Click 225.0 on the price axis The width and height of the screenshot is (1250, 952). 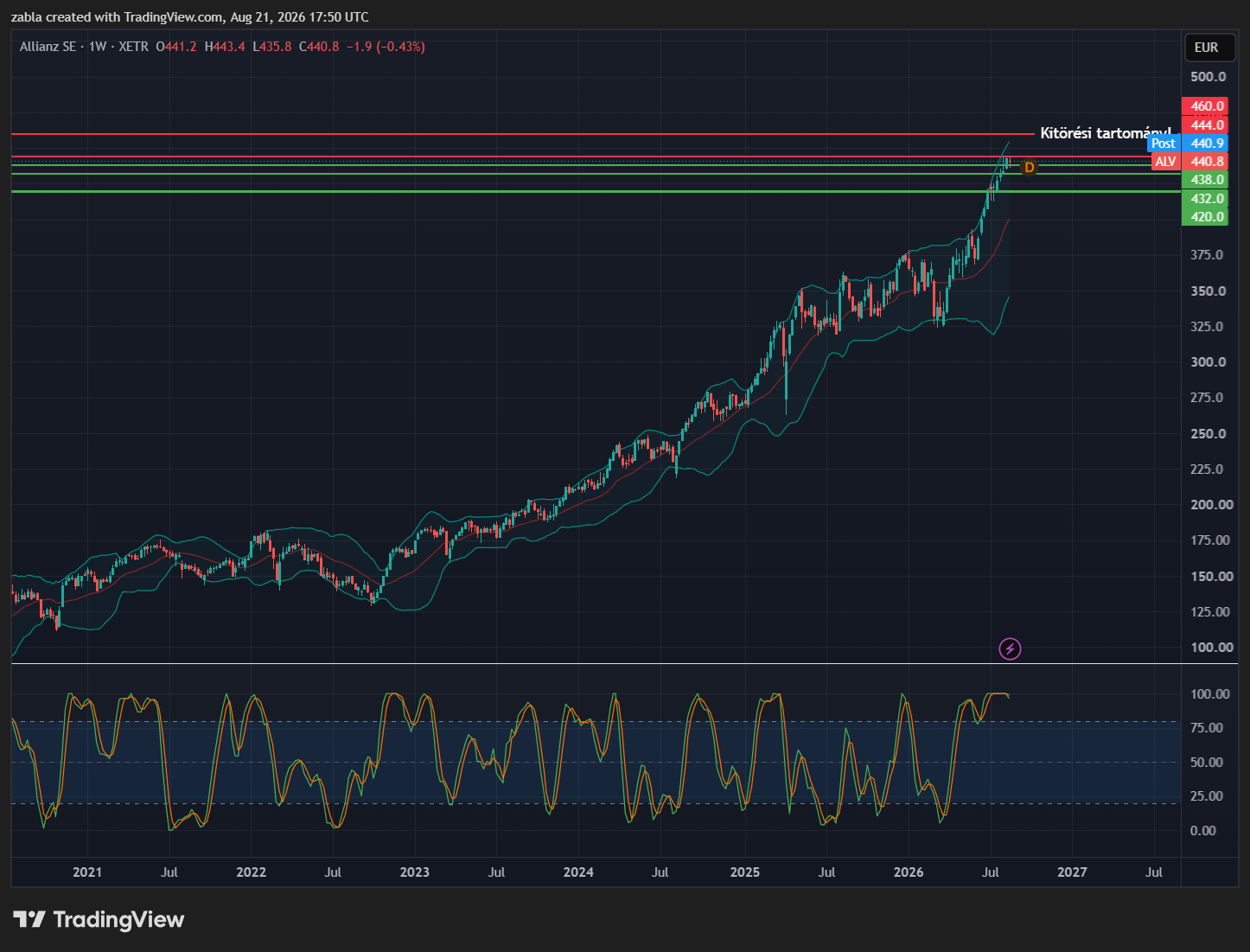pos(1209,470)
